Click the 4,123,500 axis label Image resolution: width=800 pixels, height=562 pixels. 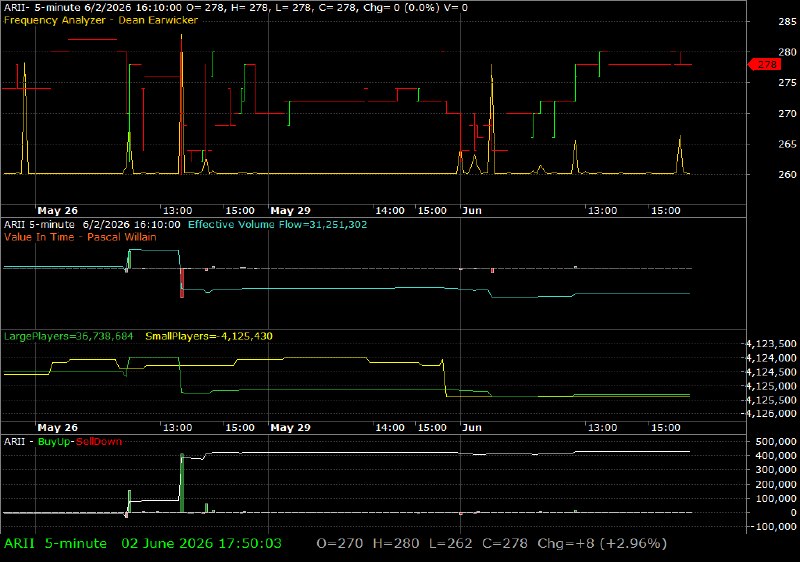[771, 344]
